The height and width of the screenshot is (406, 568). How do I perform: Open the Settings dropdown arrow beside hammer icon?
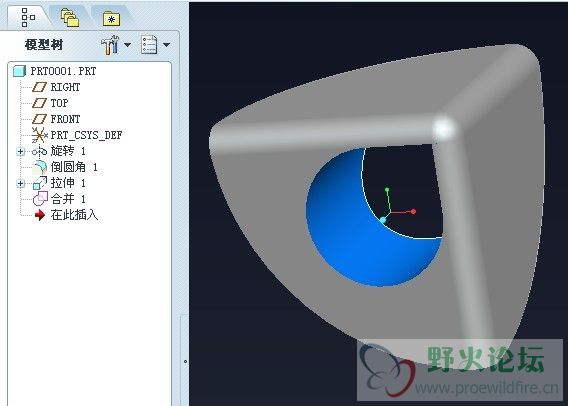coord(127,45)
